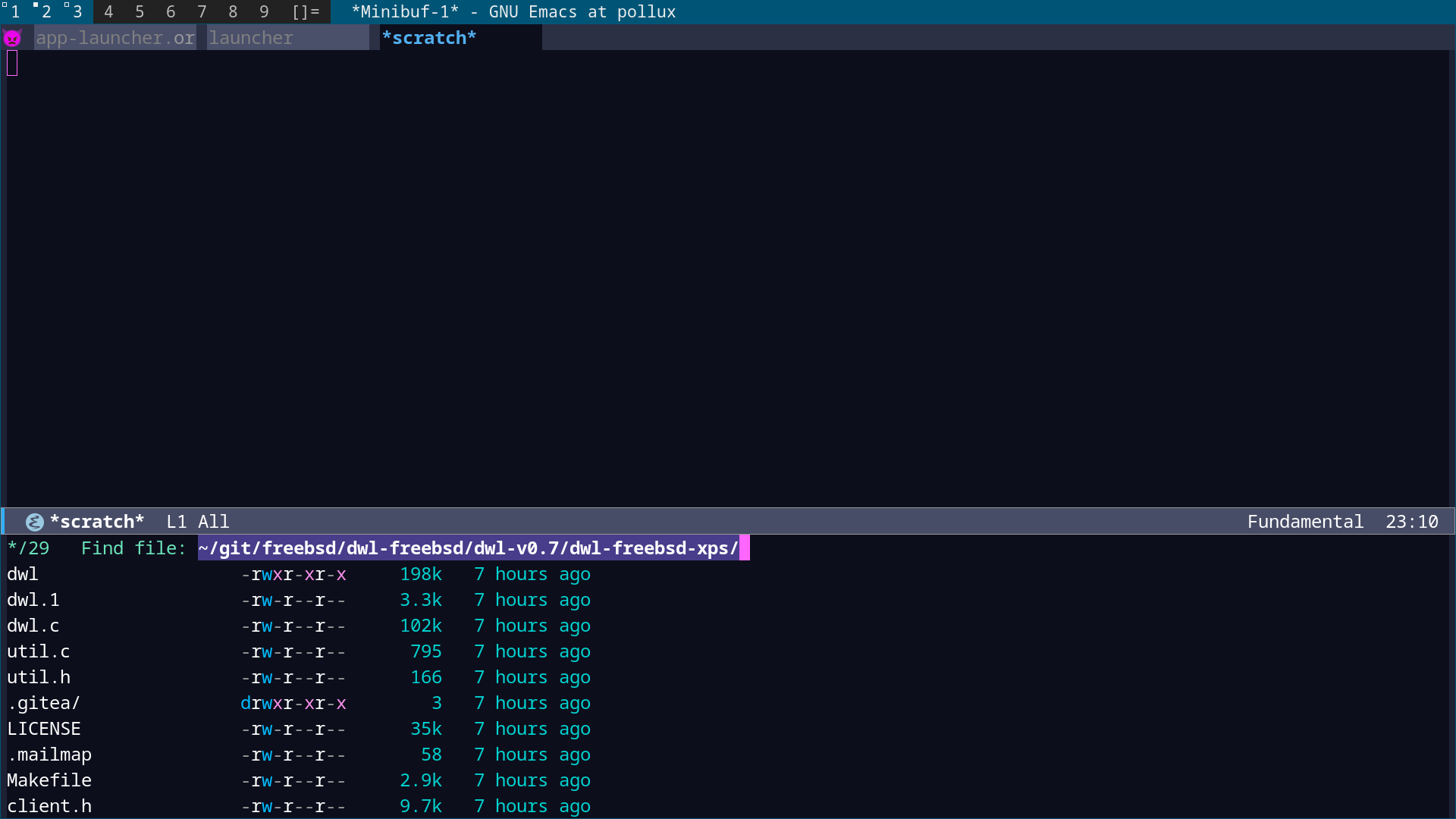Viewport: 1456px width, 819px height.
Task: Open the .gitea/ directory candidate
Action: (x=43, y=703)
